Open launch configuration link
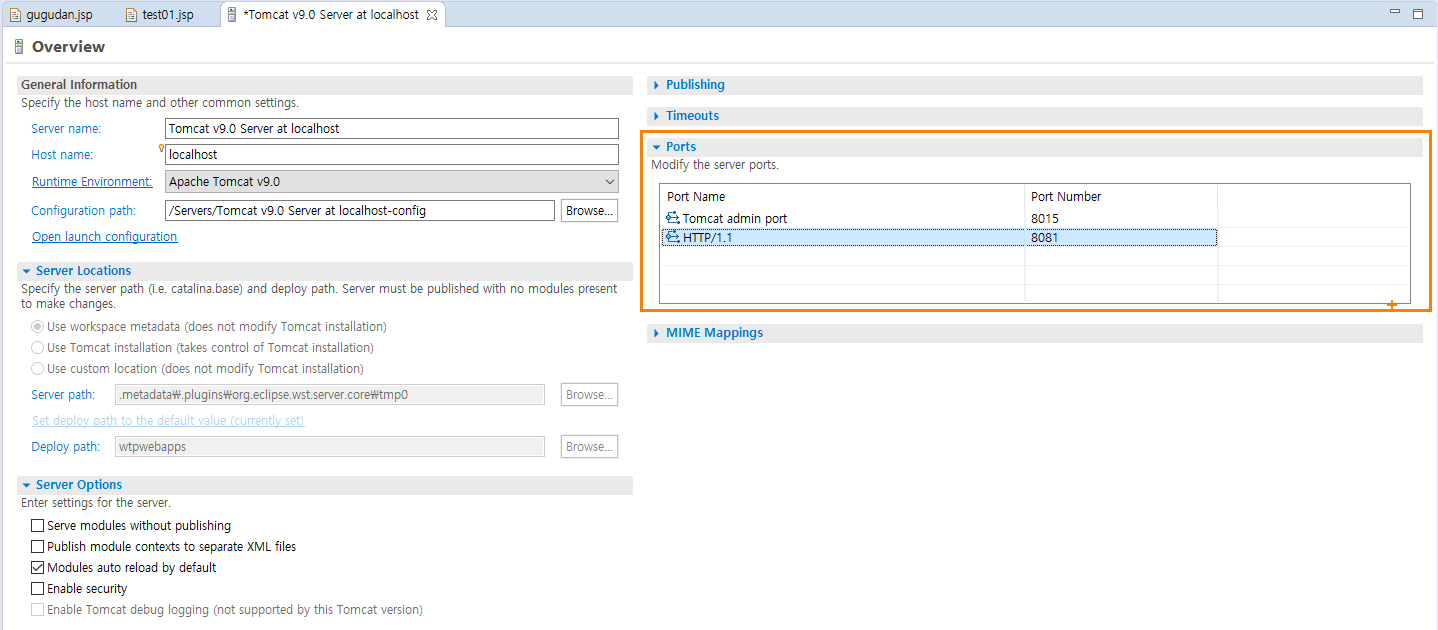This screenshot has width=1438, height=630. click(x=104, y=237)
